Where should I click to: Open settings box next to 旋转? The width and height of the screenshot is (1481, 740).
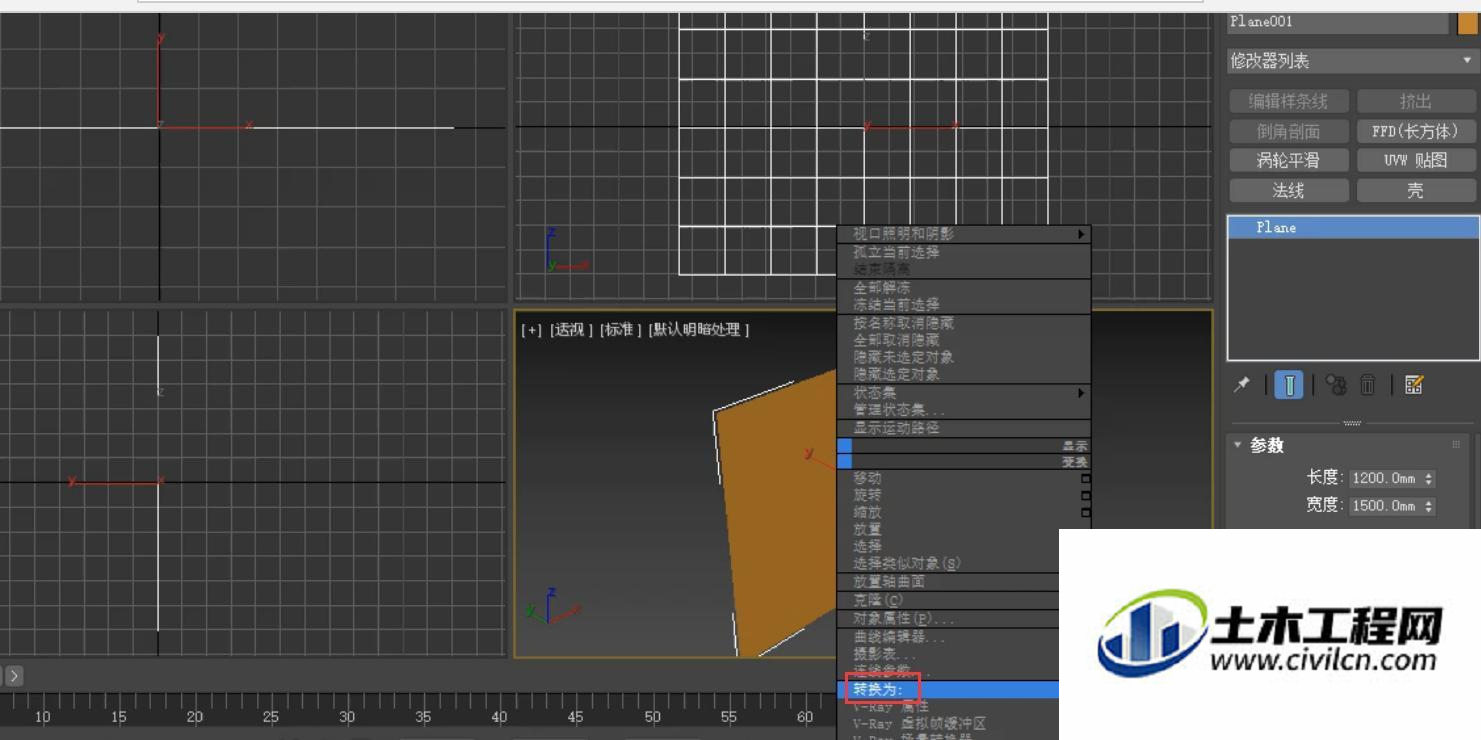[x=1085, y=496]
